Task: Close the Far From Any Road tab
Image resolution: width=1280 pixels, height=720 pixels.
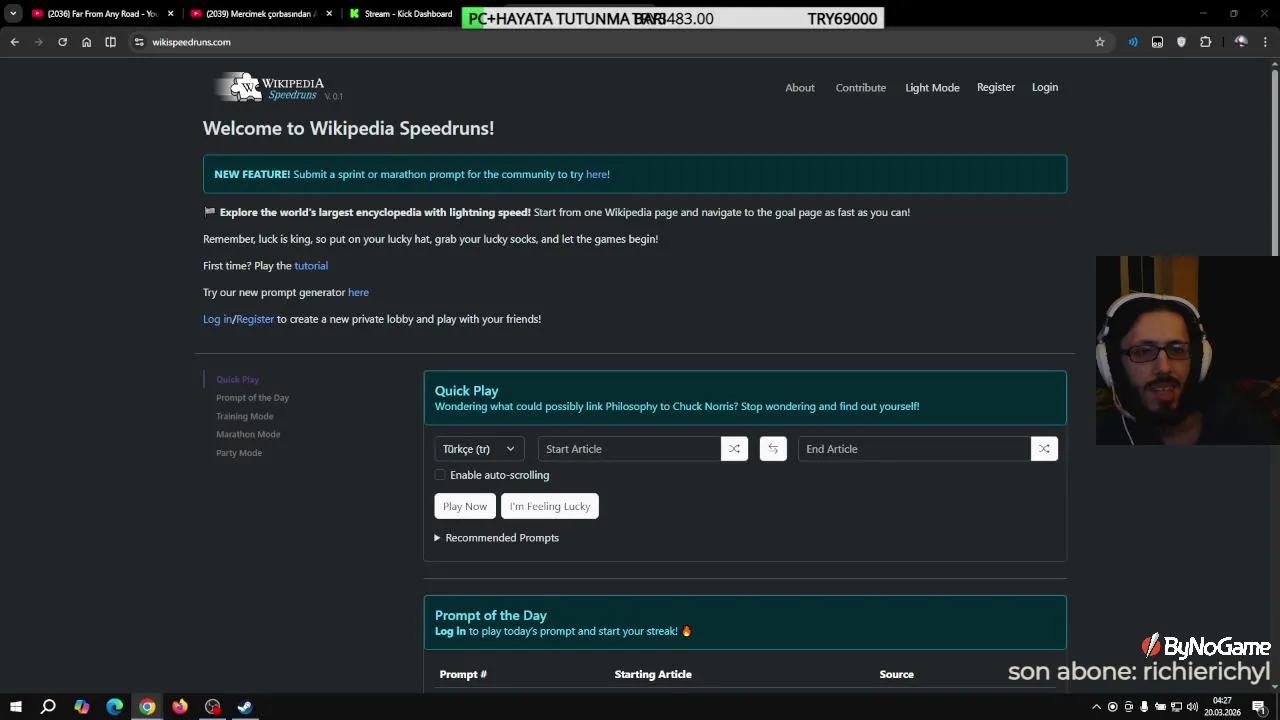Action: 171,14
